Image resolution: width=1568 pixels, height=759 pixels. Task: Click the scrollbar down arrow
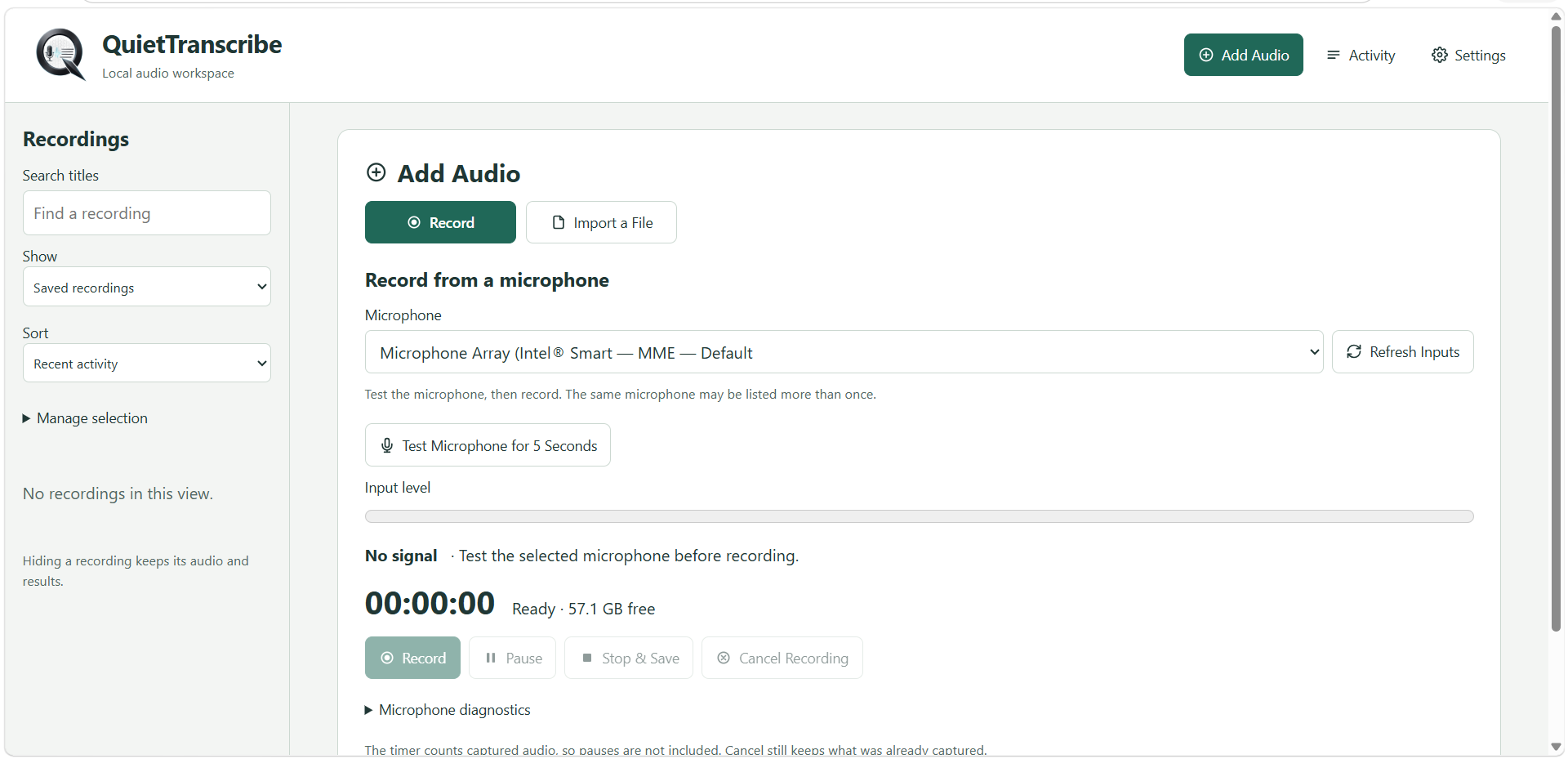click(x=1557, y=747)
